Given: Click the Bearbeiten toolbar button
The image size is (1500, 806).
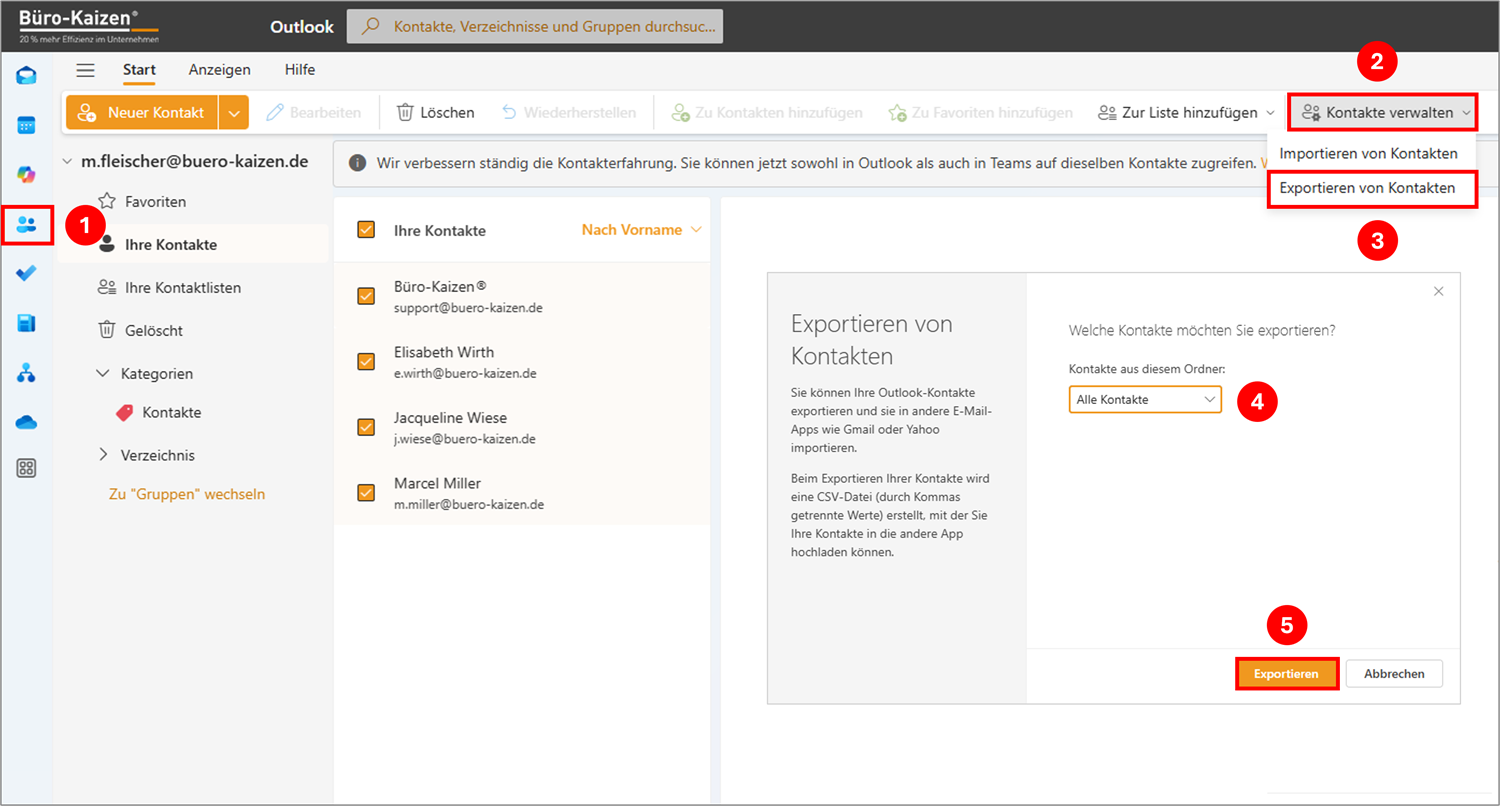Looking at the screenshot, I should coord(314,113).
